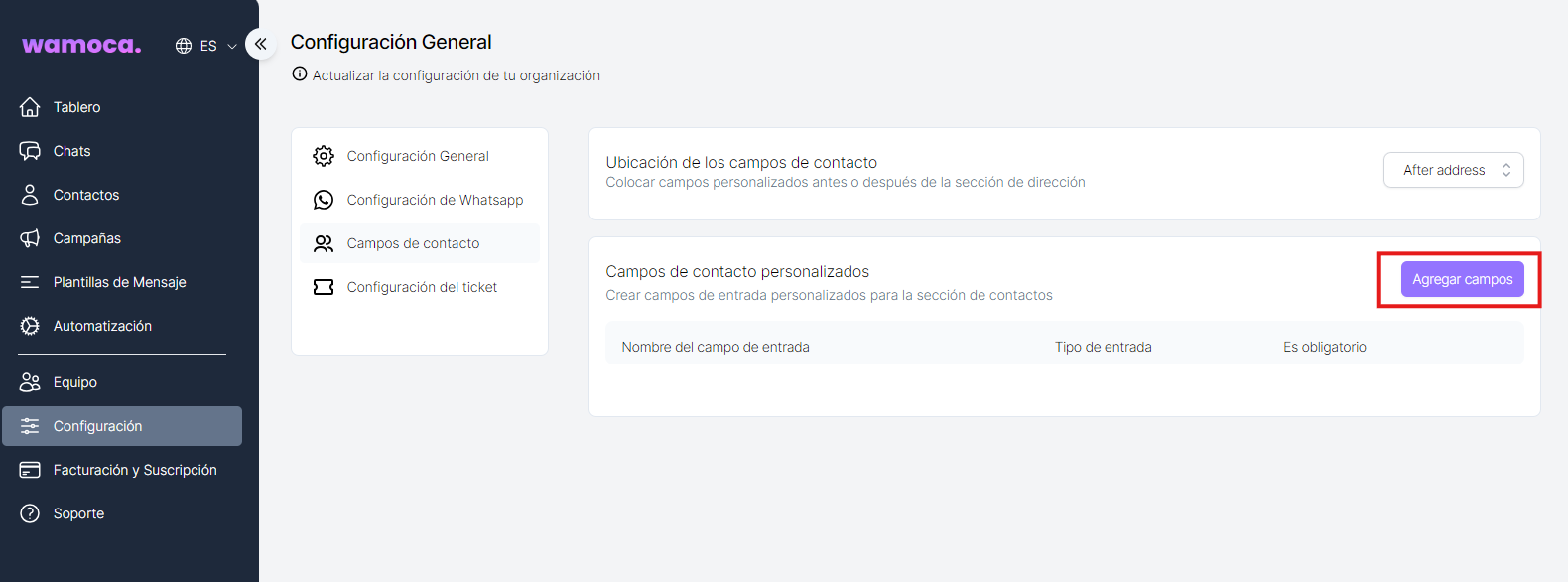Image resolution: width=1568 pixels, height=582 pixels.
Task: Click the ticket icon in settings menu
Action: 324,287
